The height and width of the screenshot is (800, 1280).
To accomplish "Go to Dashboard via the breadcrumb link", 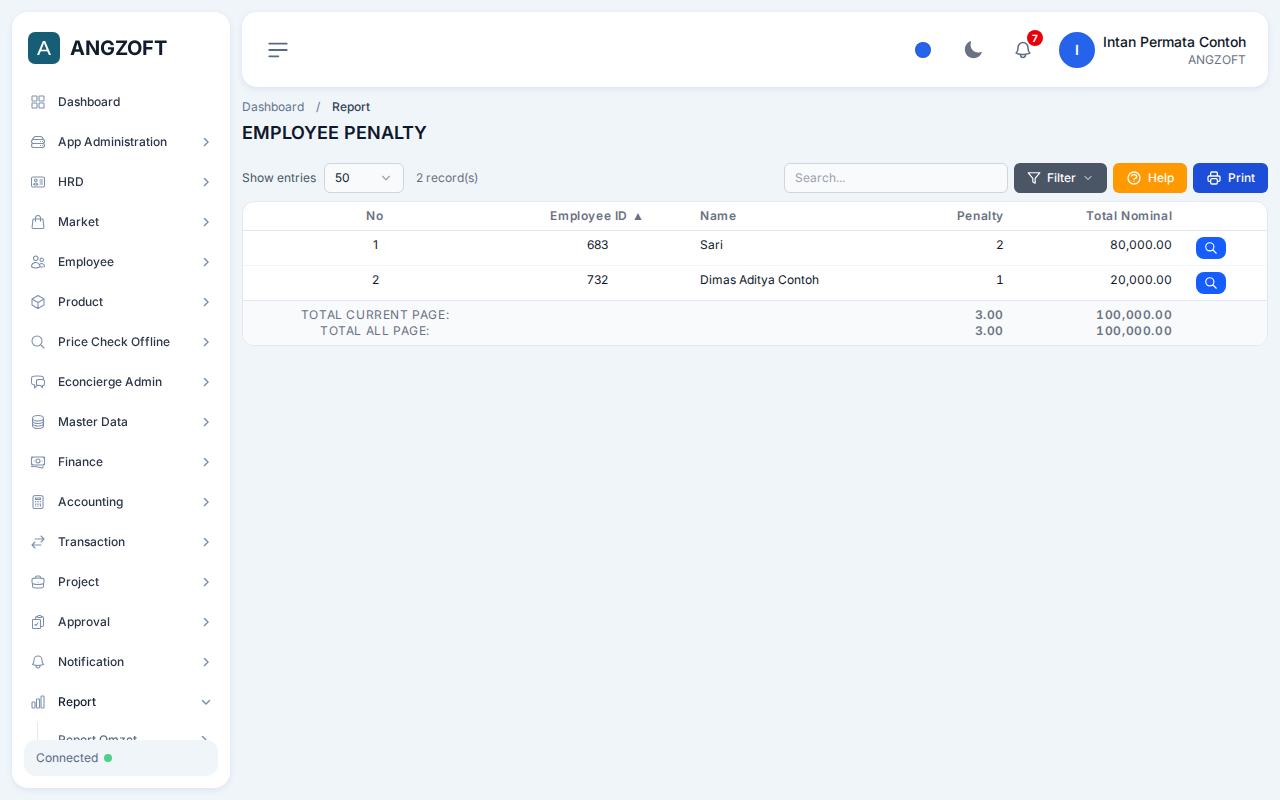I will point(273,107).
